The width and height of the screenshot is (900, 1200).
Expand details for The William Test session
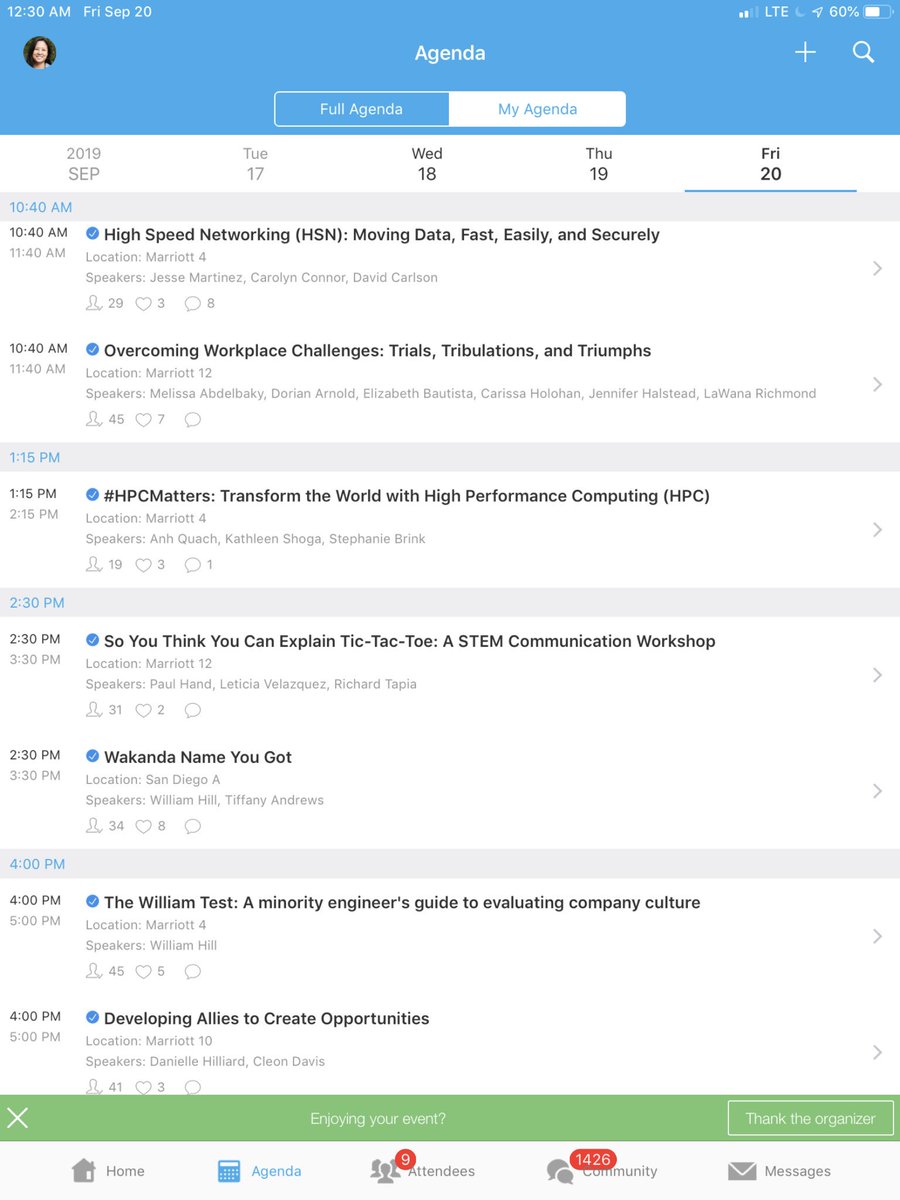pyautogui.click(x=877, y=936)
